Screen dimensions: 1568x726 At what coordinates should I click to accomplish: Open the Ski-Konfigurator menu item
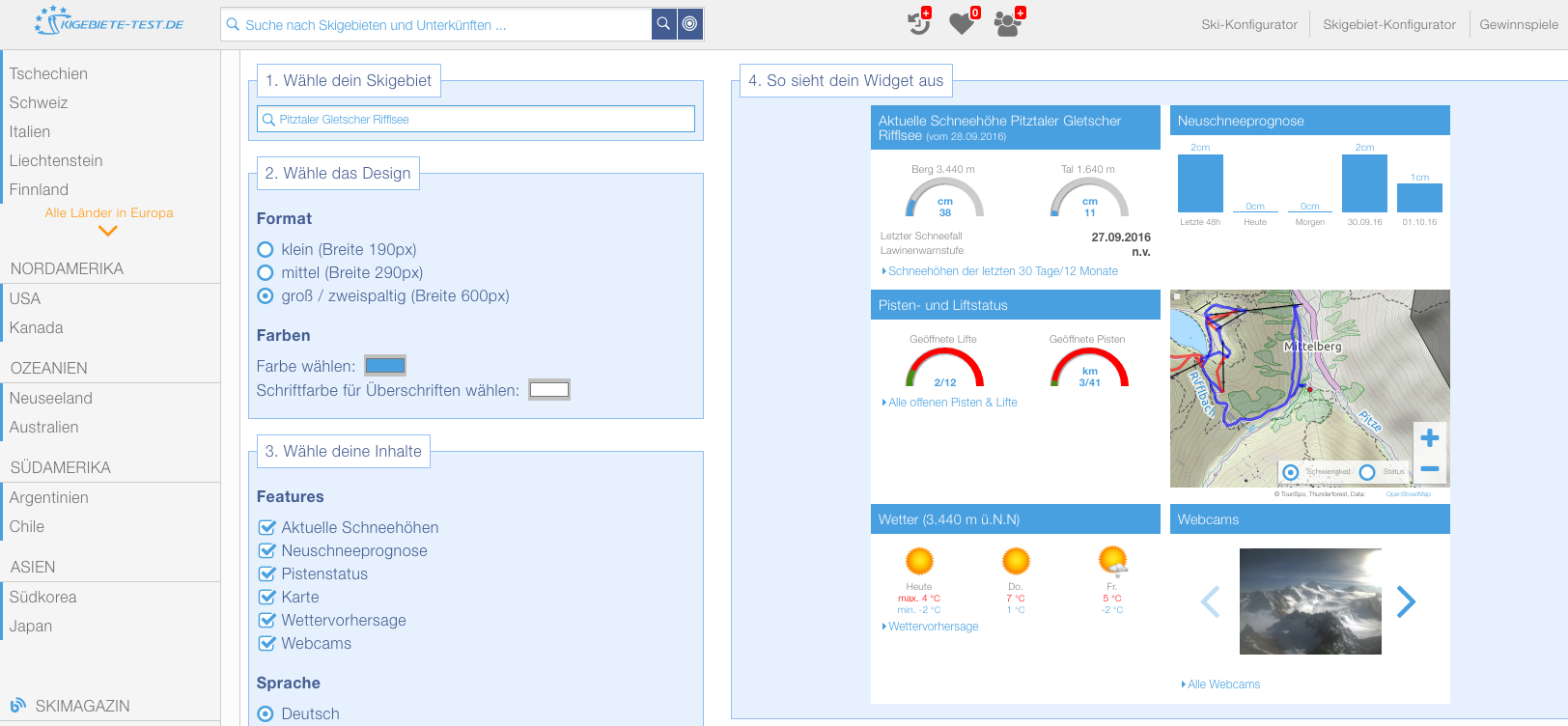[x=1248, y=24]
